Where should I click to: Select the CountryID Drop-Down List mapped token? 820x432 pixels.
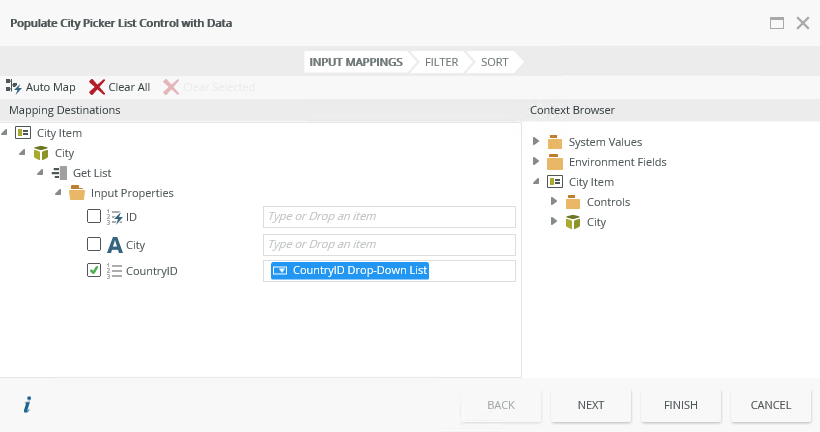(x=350, y=271)
